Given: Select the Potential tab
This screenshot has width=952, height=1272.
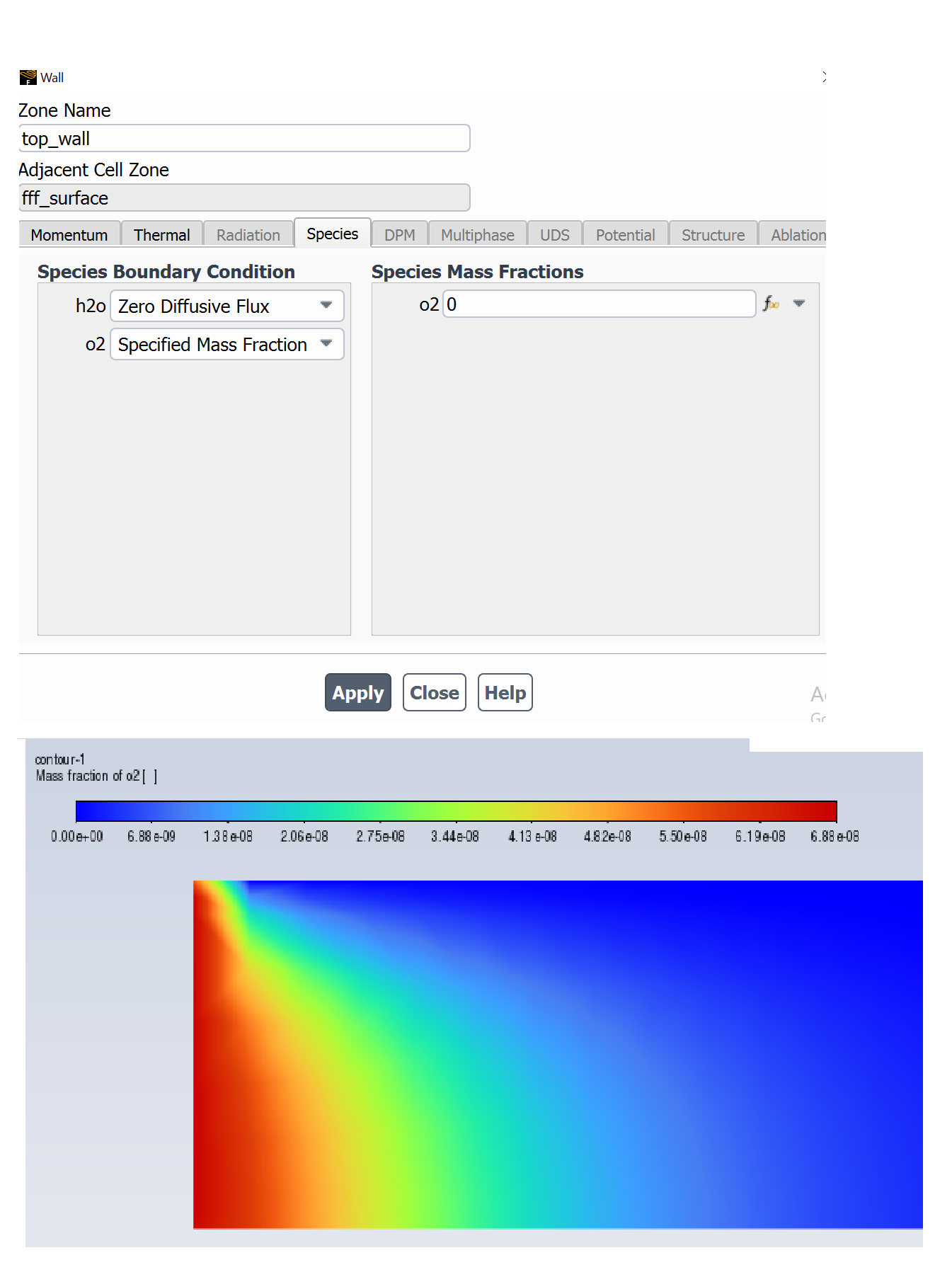Looking at the screenshot, I should [626, 234].
